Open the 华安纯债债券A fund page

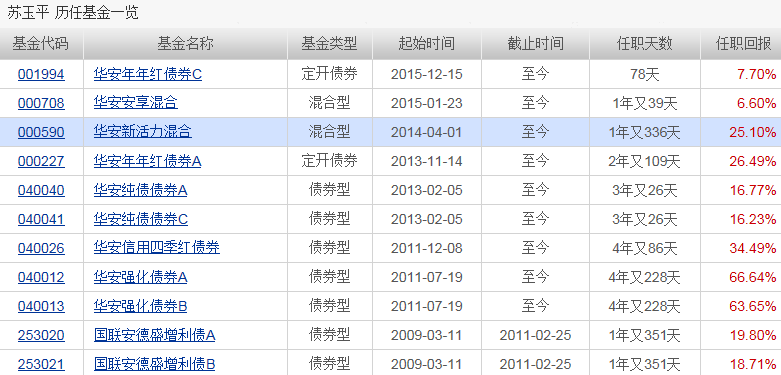(140, 190)
